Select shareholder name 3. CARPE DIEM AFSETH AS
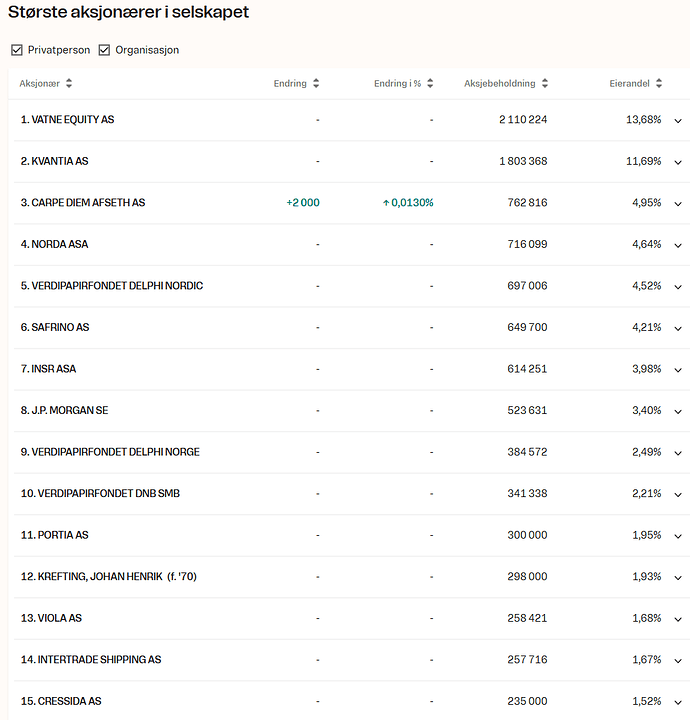This screenshot has height=720, width=690. click(x=83, y=202)
